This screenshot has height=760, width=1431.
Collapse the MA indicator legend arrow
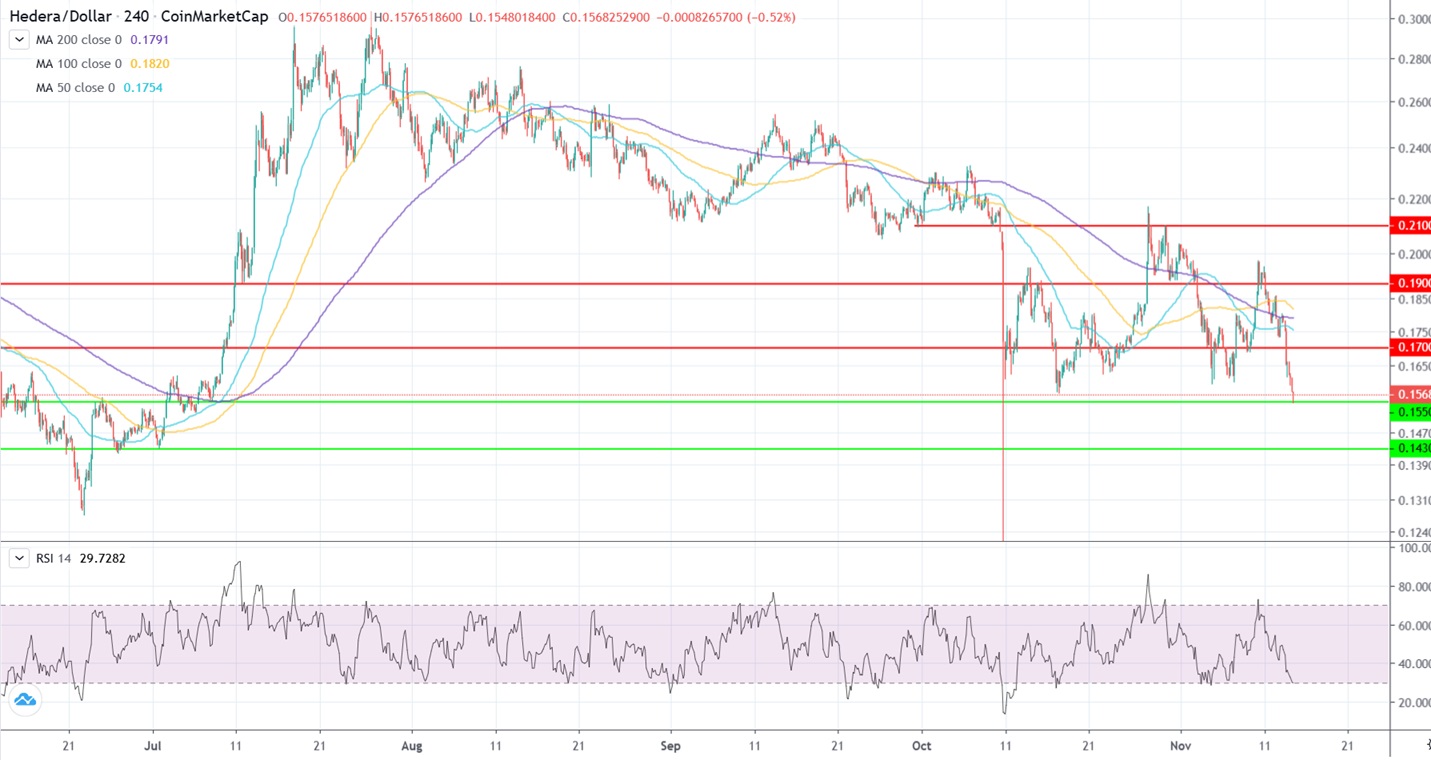pyautogui.click(x=19, y=40)
